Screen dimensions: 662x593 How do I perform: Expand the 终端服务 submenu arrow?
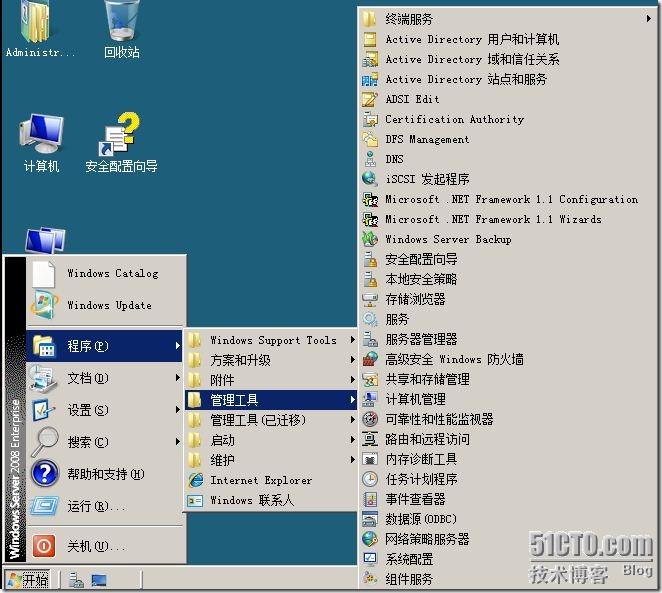click(648, 19)
